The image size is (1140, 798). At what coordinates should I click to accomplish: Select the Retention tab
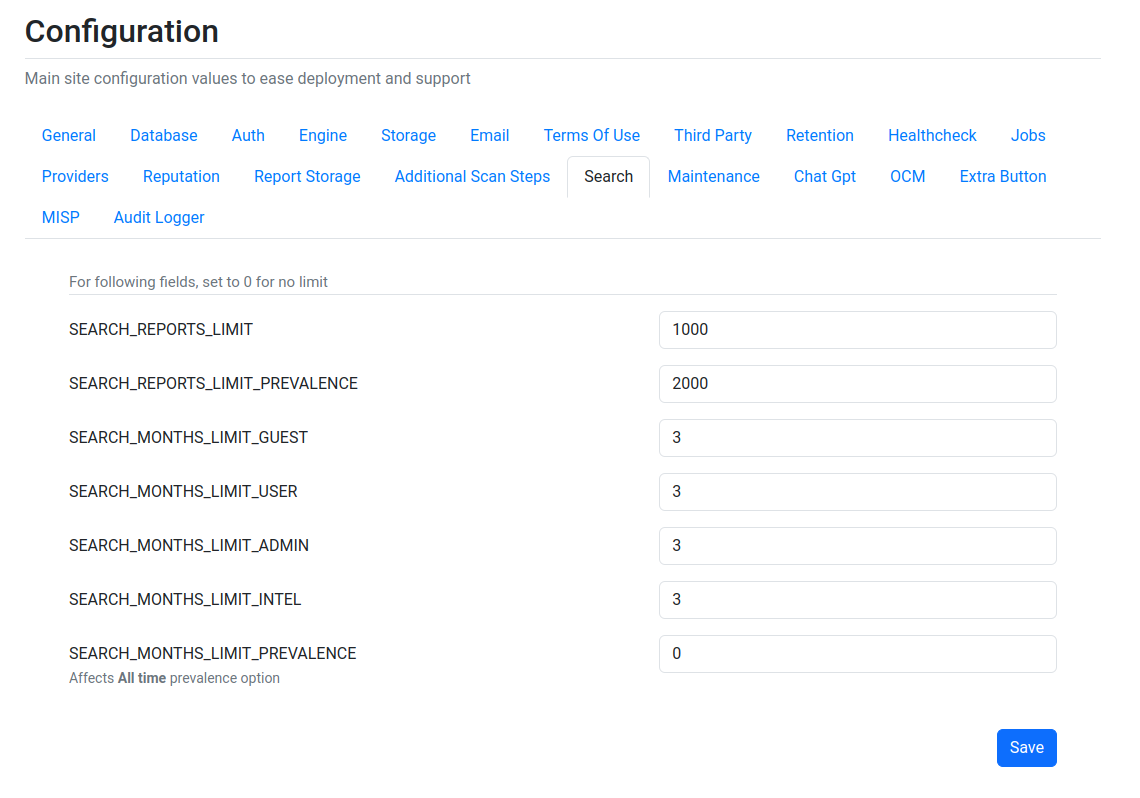point(819,136)
